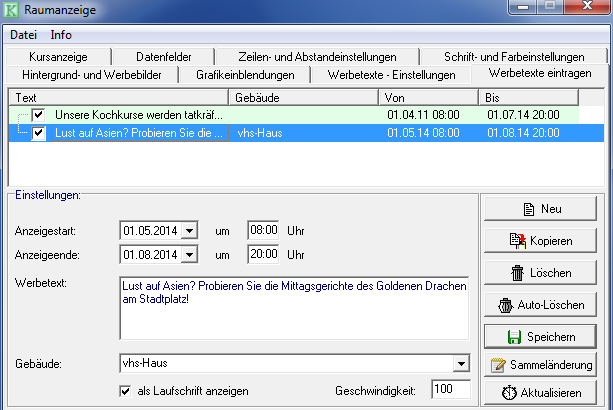This screenshot has height=410, width=613.
Task: Minimize the Raumanzeige window
Action: [523, 7]
